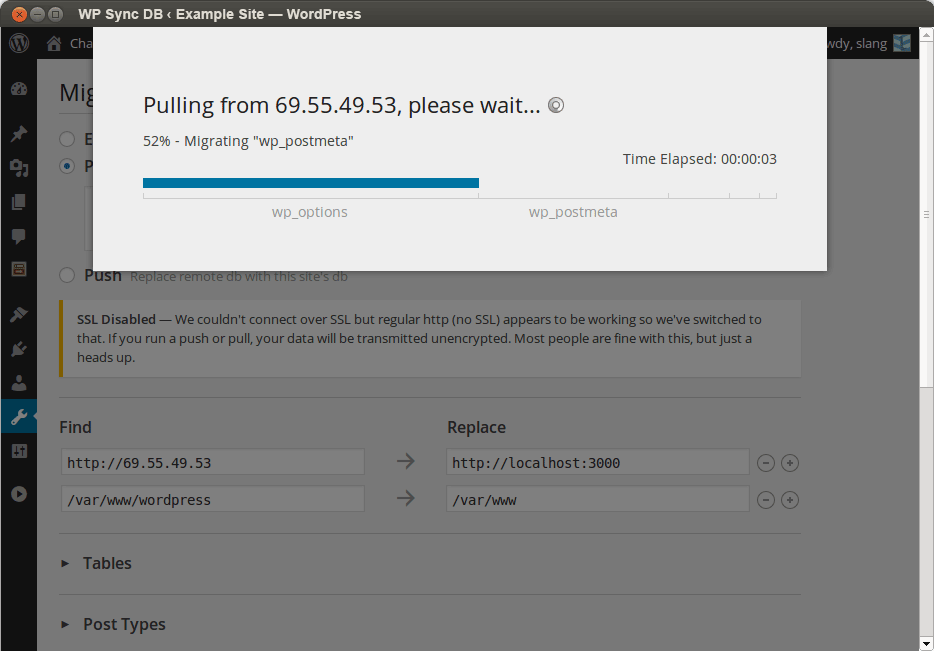The image size is (934, 651).
Task: Add a row after http://localhost:3000
Action: pos(790,463)
